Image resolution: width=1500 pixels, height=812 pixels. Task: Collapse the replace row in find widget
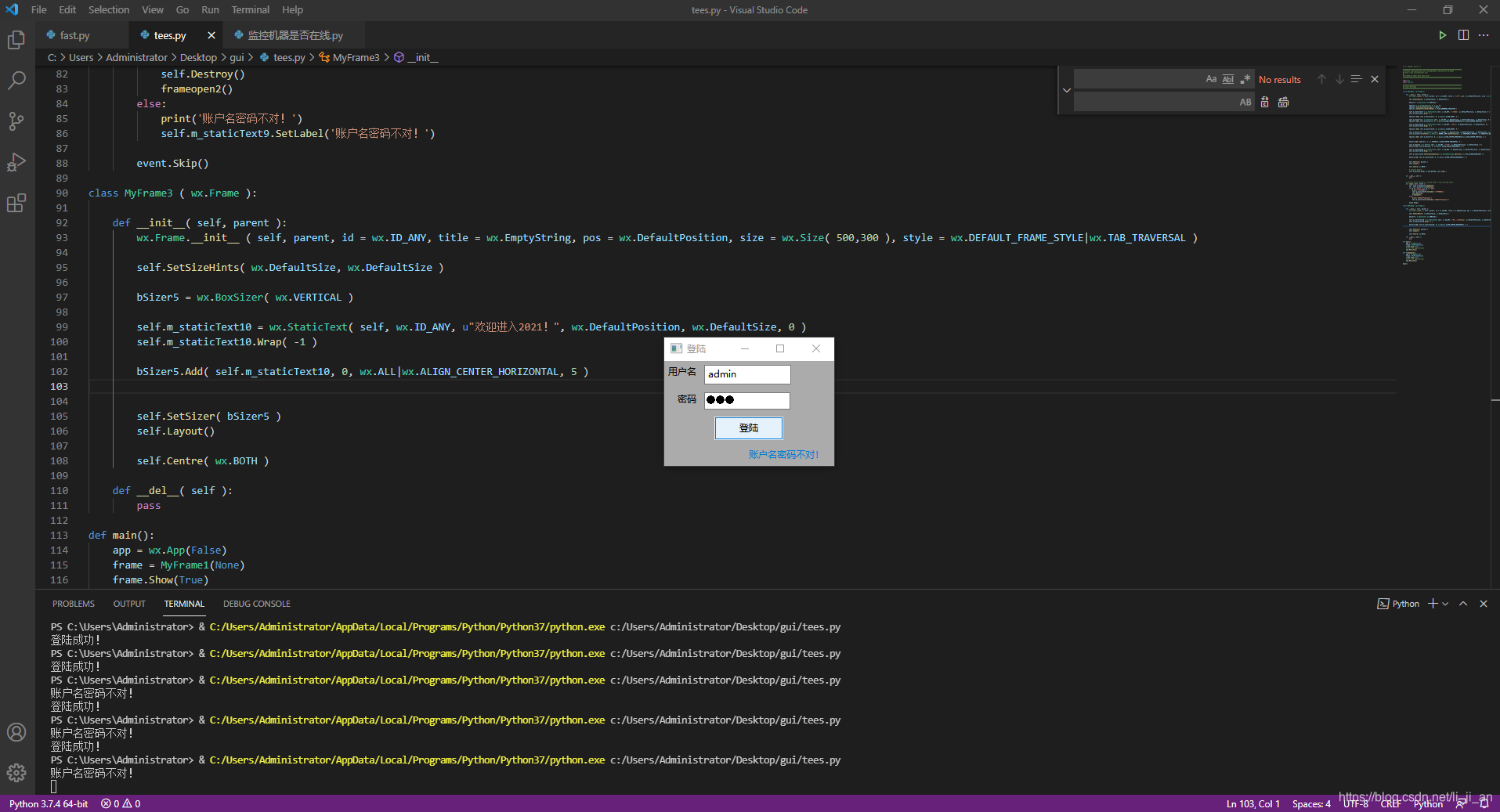coord(1066,90)
